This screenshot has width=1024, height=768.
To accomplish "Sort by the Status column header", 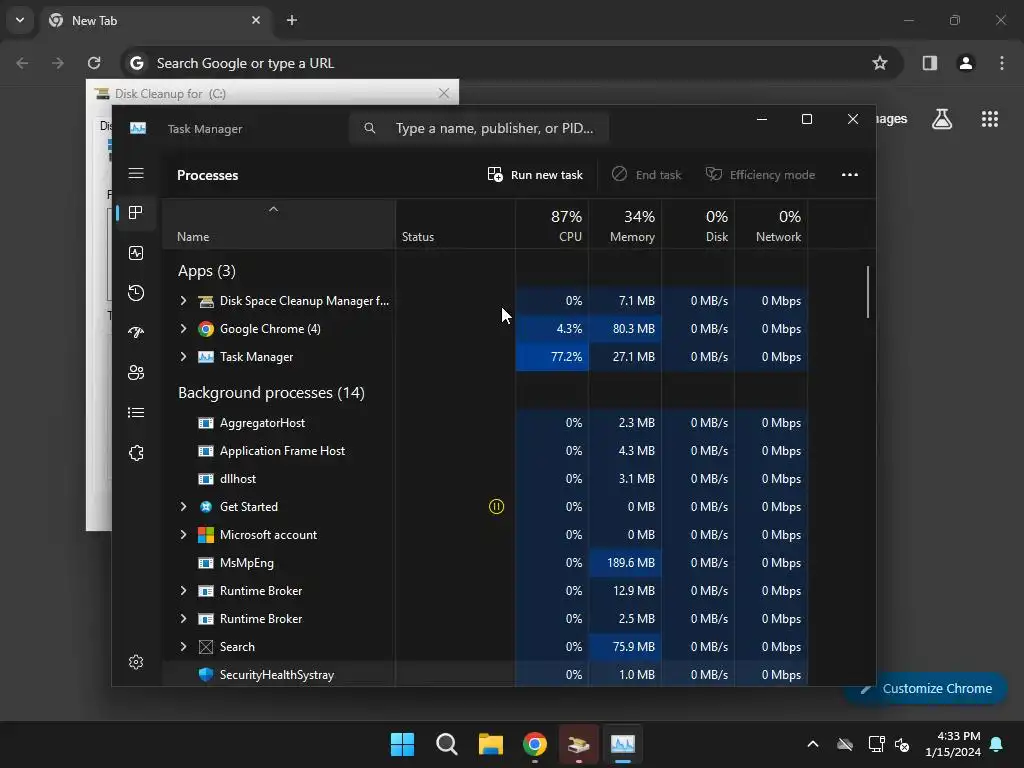I will coord(455,224).
